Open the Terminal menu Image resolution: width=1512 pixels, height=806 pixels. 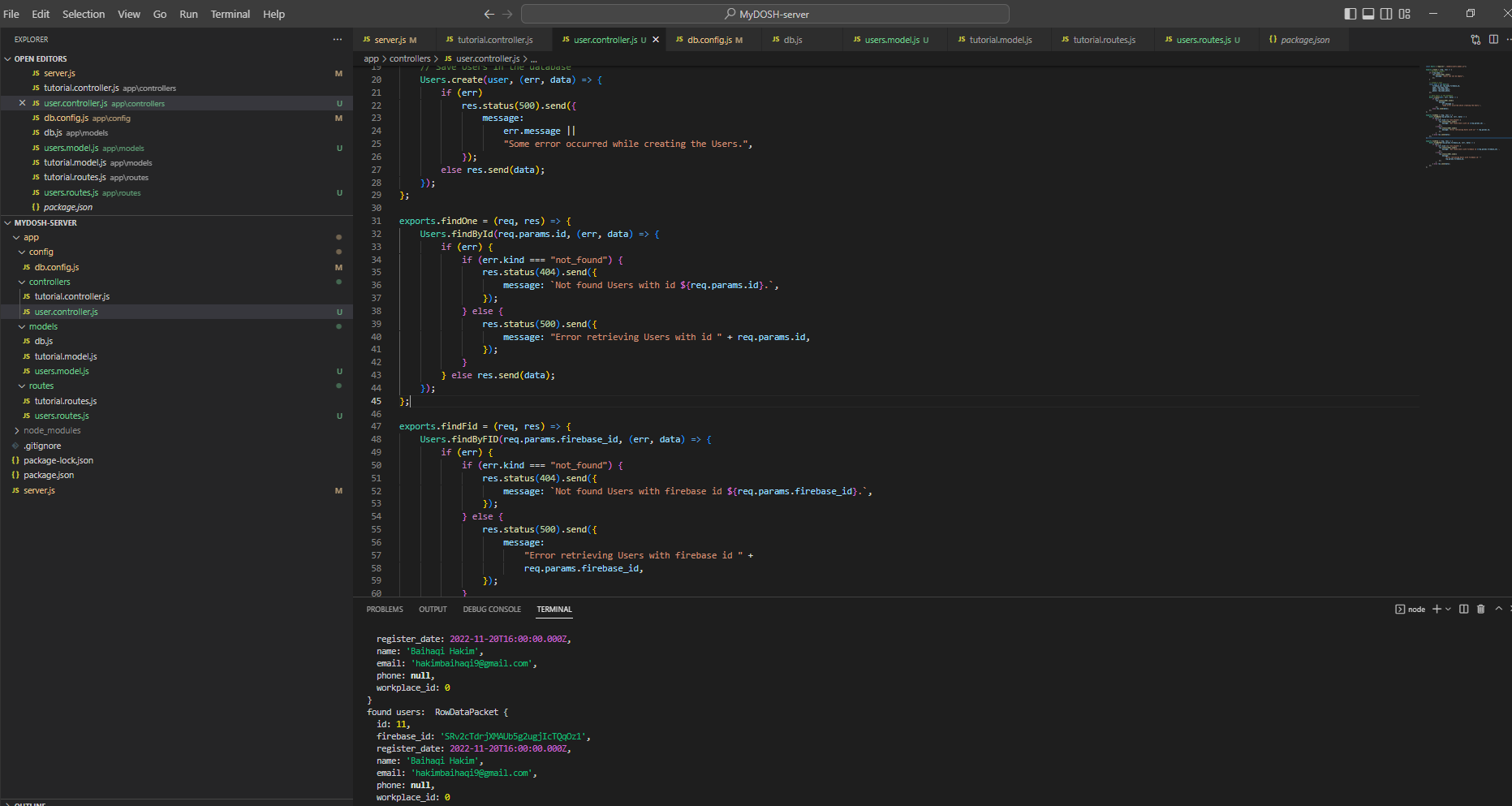230,14
